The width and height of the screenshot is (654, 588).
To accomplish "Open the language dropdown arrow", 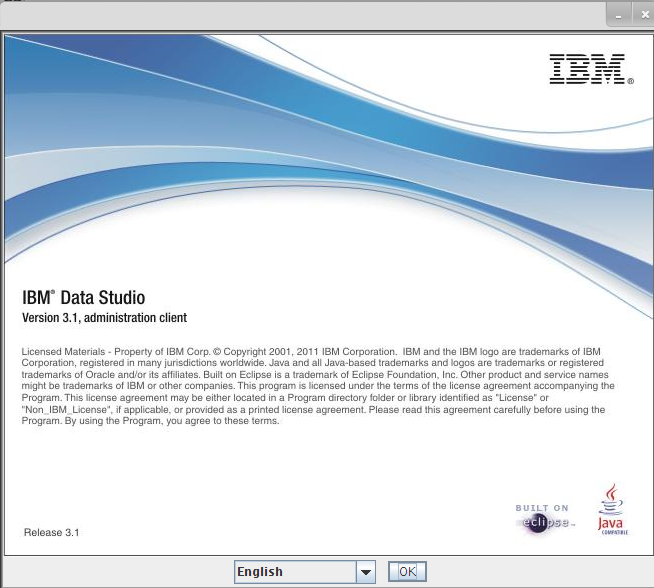I will tap(366, 572).
